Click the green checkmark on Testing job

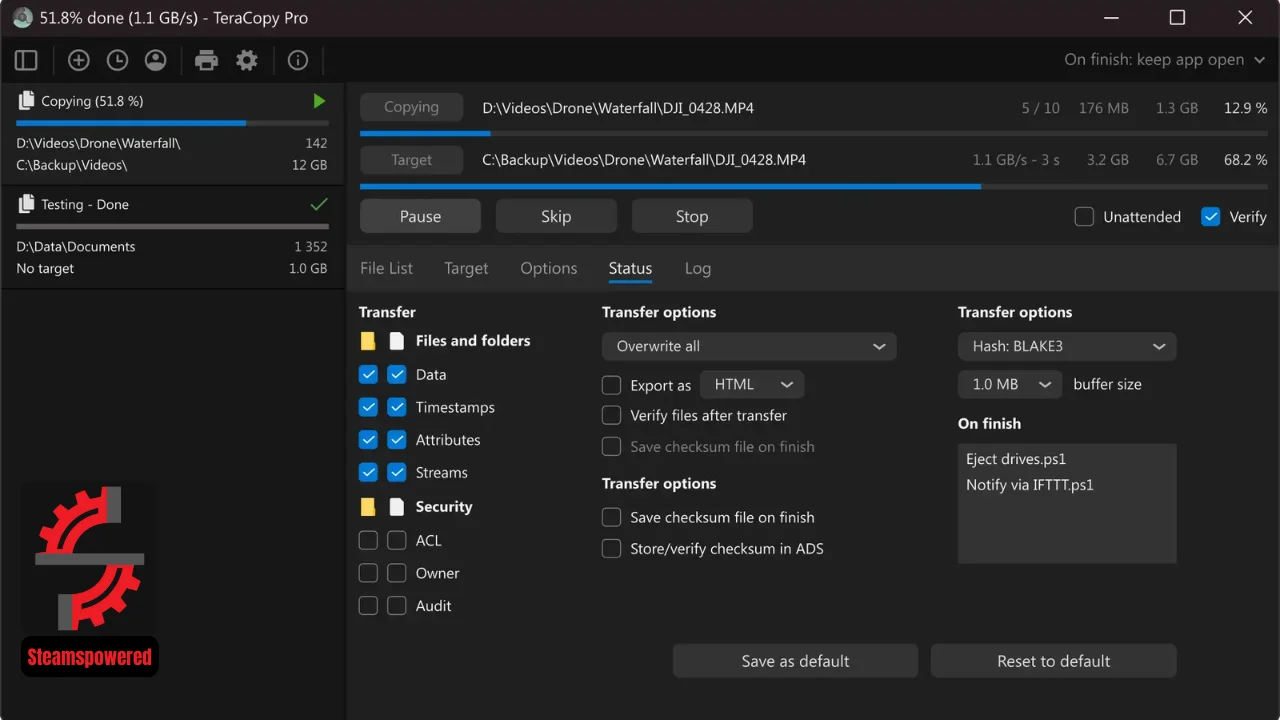(319, 204)
